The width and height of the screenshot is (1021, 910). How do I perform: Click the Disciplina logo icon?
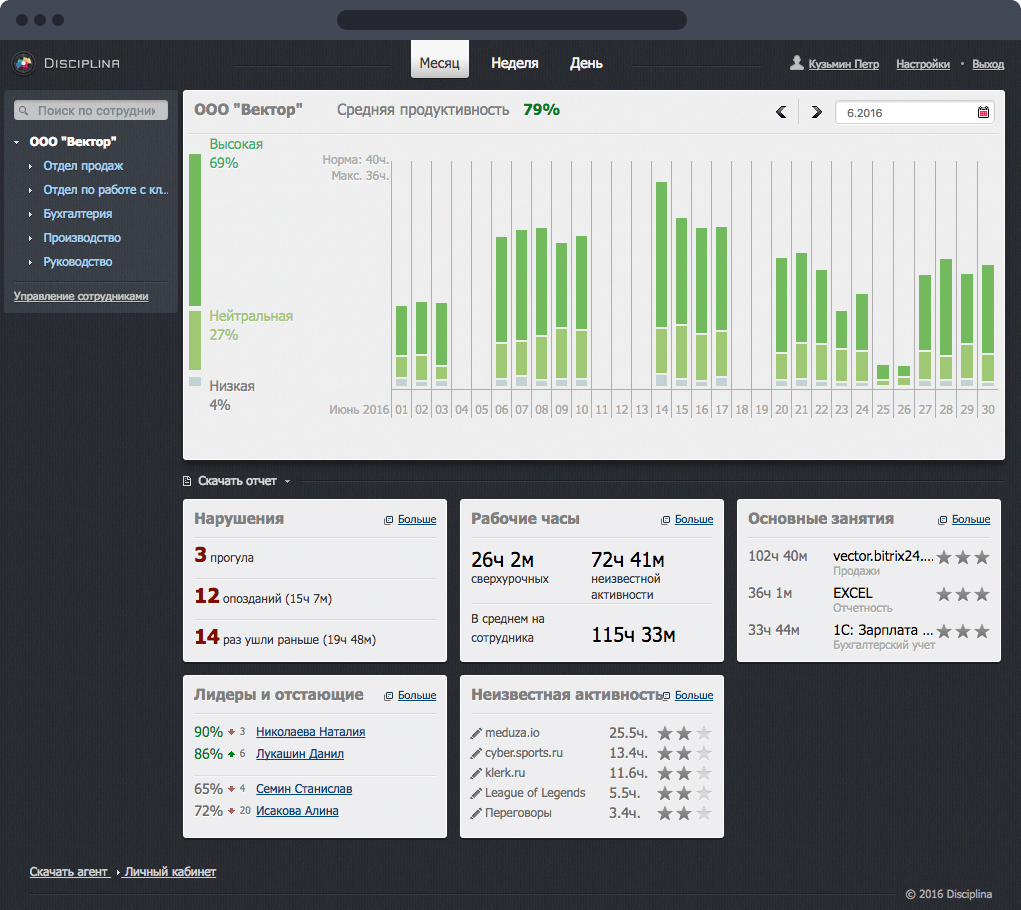click(23, 64)
